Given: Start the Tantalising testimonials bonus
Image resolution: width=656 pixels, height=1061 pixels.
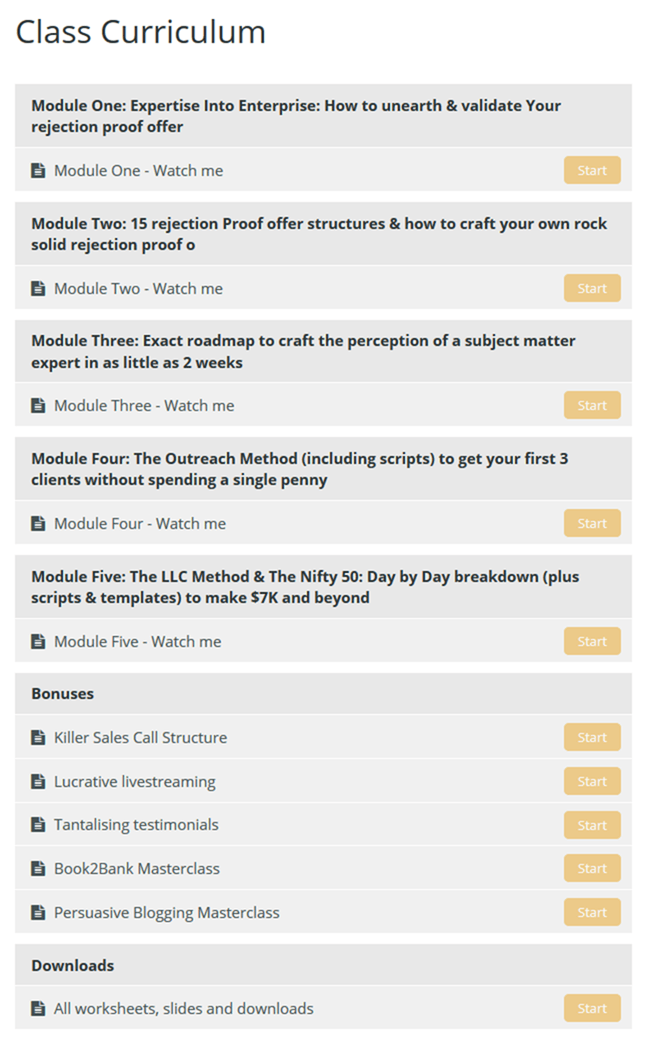Looking at the screenshot, I should pyautogui.click(x=592, y=826).
